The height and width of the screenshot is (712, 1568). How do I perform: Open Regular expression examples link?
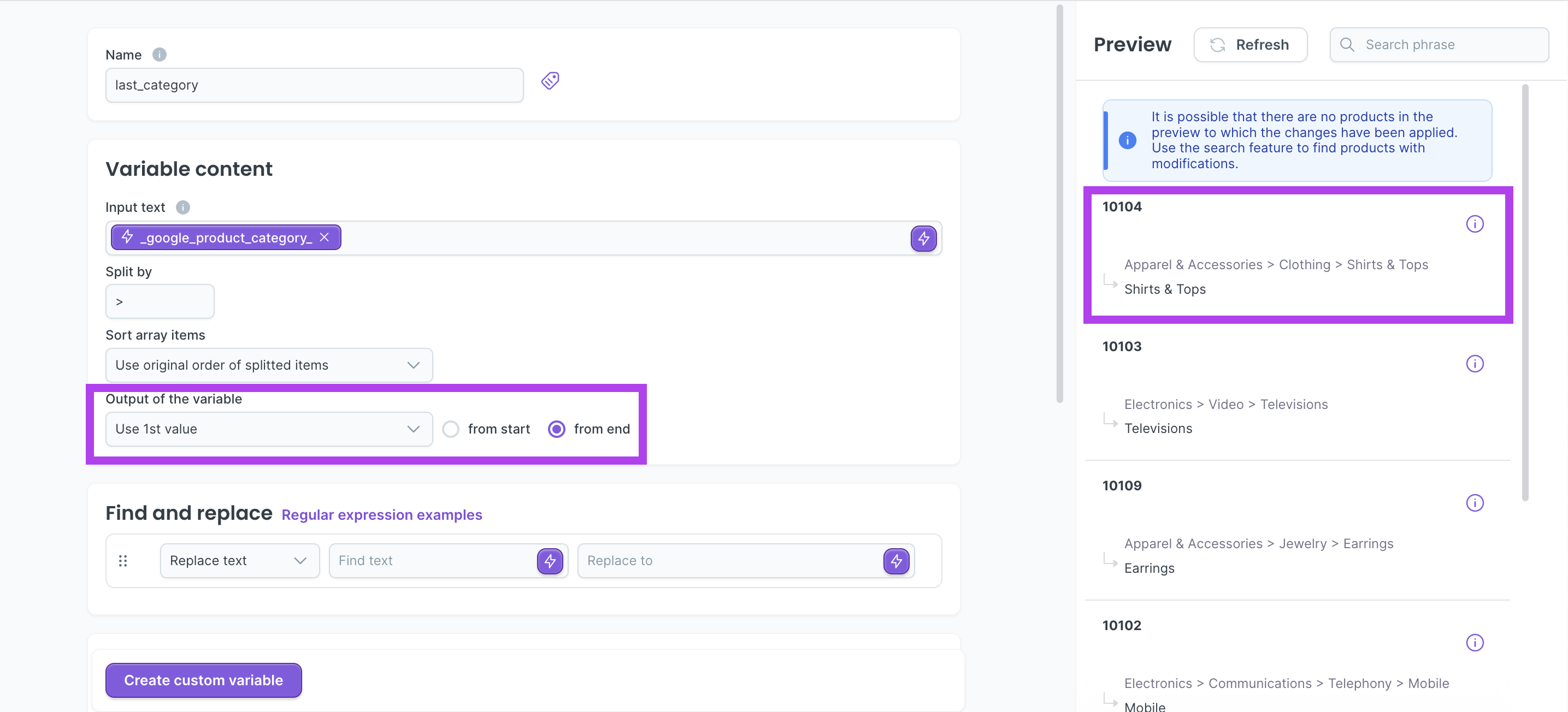point(382,515)
